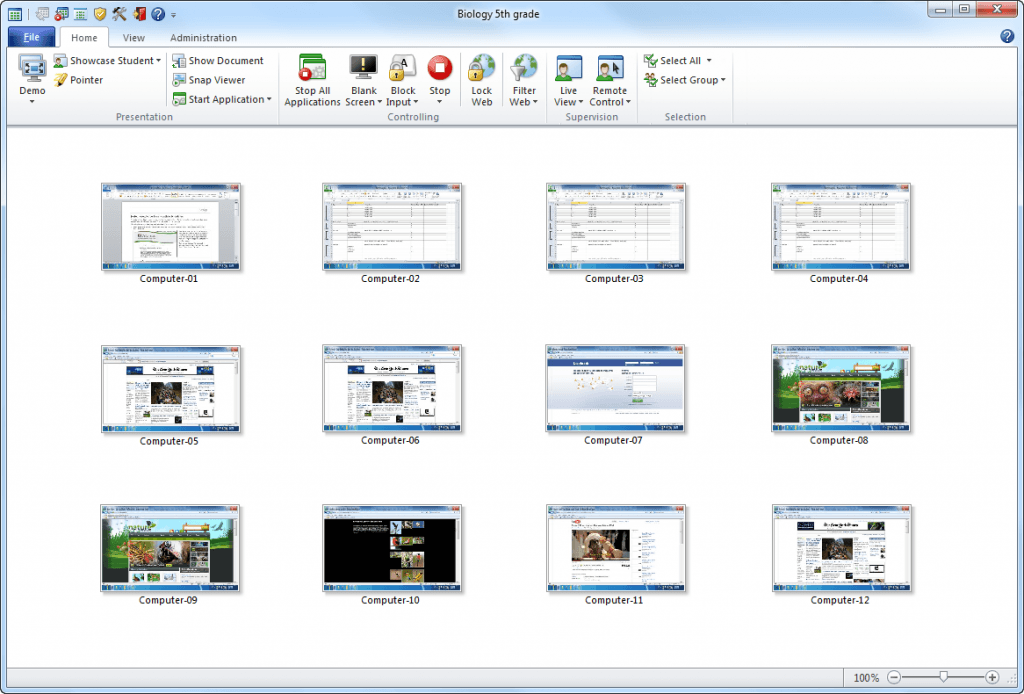Select the Computer-10 thumbnail
Viewport: 1024px width, 694px height.
click(x=392, y=548)
